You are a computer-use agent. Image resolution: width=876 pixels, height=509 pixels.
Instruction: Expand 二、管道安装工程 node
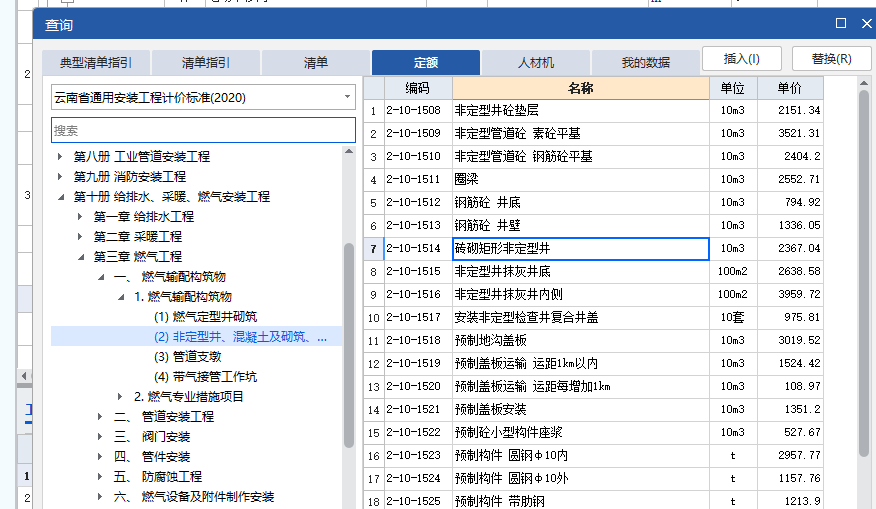point(100,417)
